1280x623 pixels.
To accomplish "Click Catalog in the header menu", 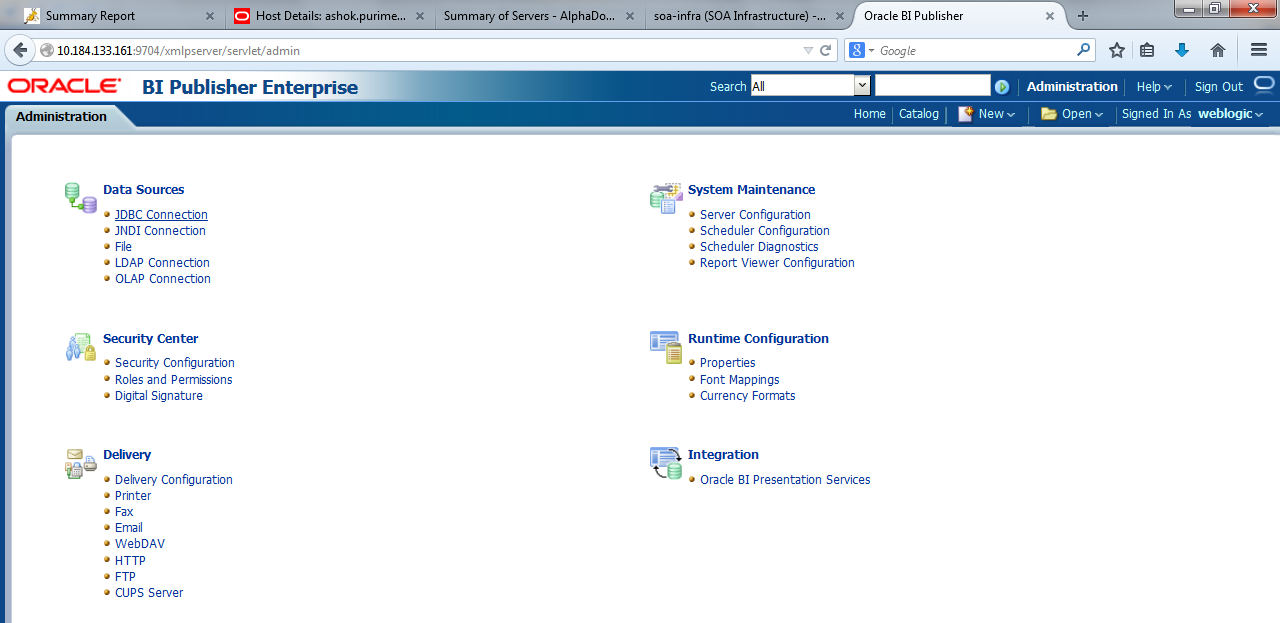I will click(919, 114).
